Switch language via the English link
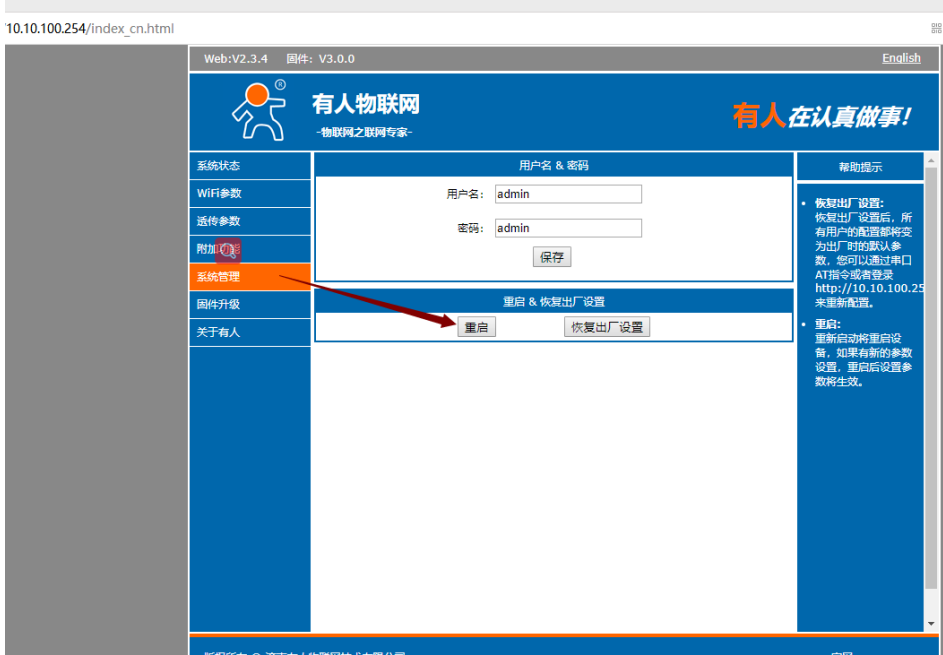 901,58
